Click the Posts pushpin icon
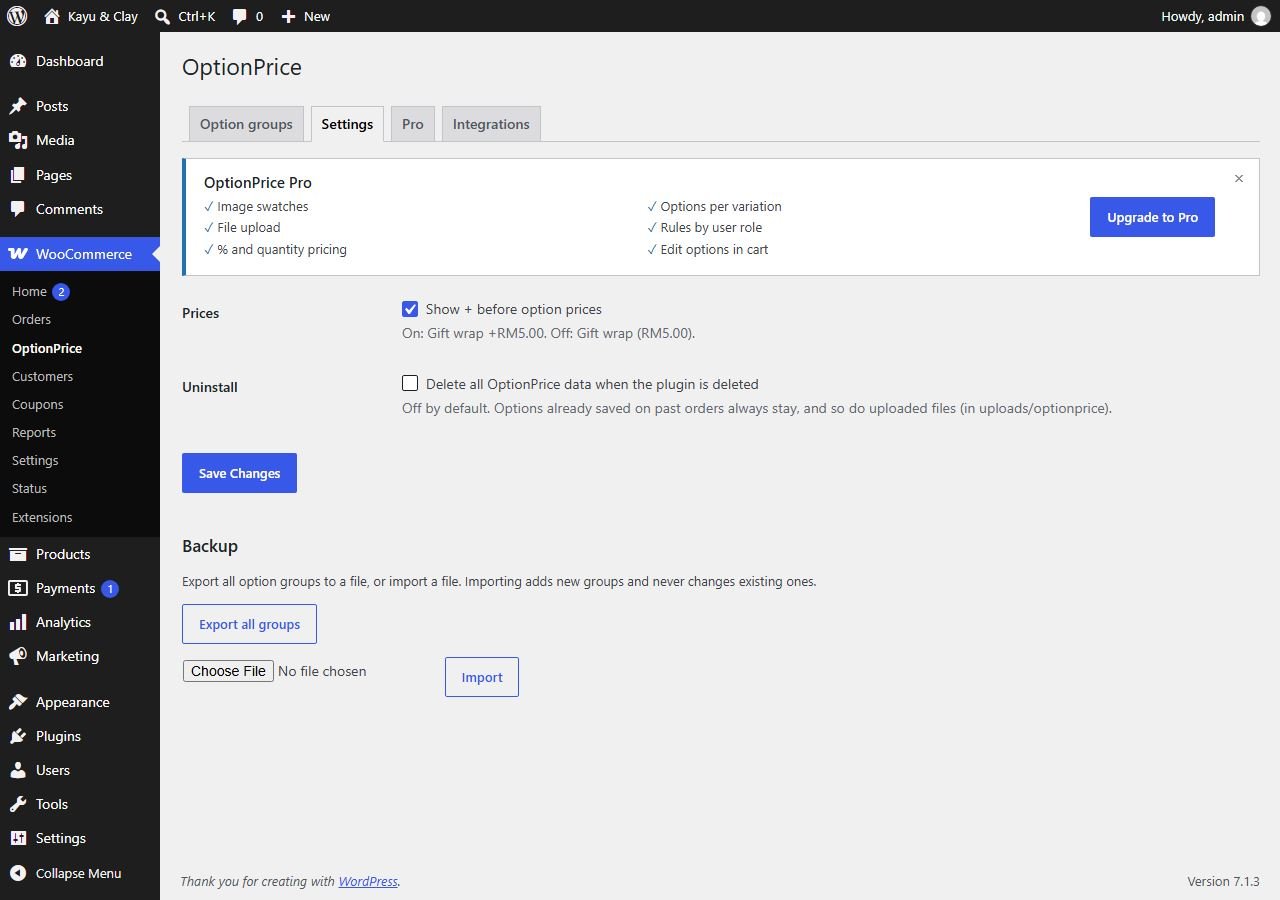This screenshot has height=900, width=1280. tap(18, 106)
